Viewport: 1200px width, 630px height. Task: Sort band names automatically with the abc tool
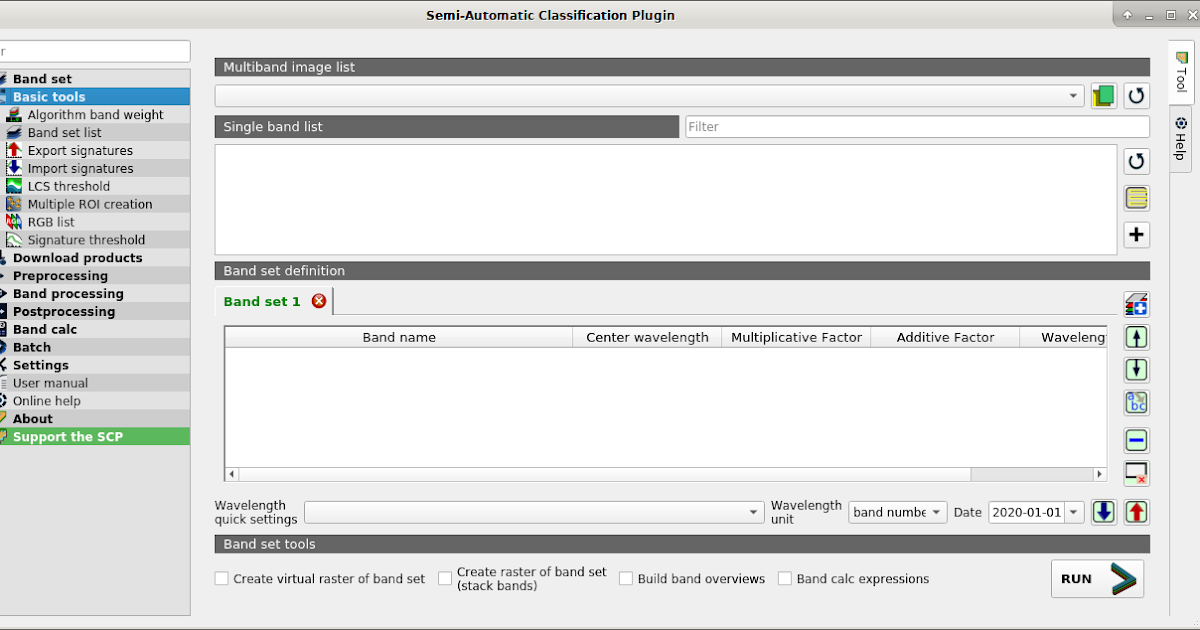pyautogui.click(x=1136, y=403)
